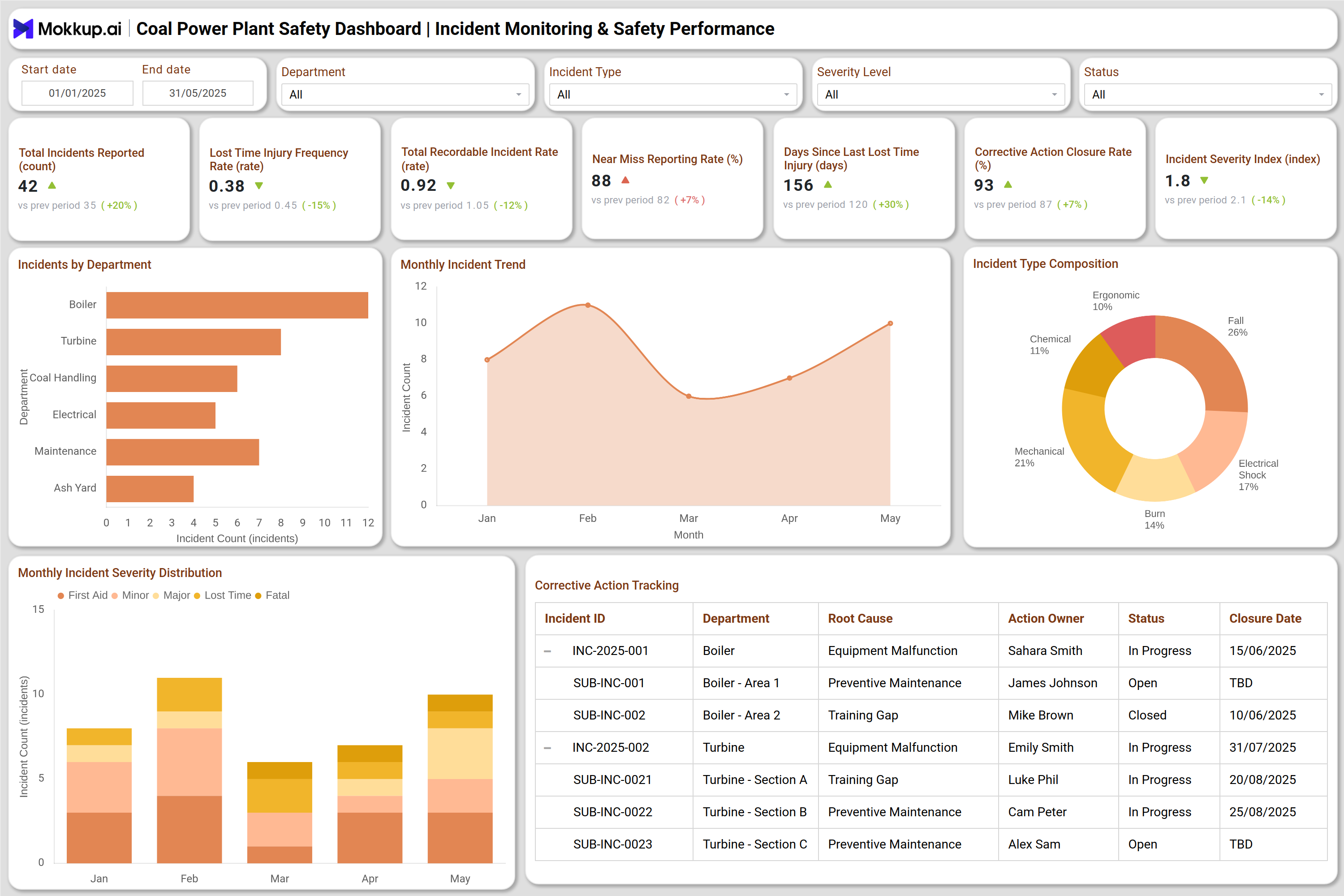This screenshot has width=1344, height=896.
Task: Click the May data point on trend line
Action: (890, 323)
